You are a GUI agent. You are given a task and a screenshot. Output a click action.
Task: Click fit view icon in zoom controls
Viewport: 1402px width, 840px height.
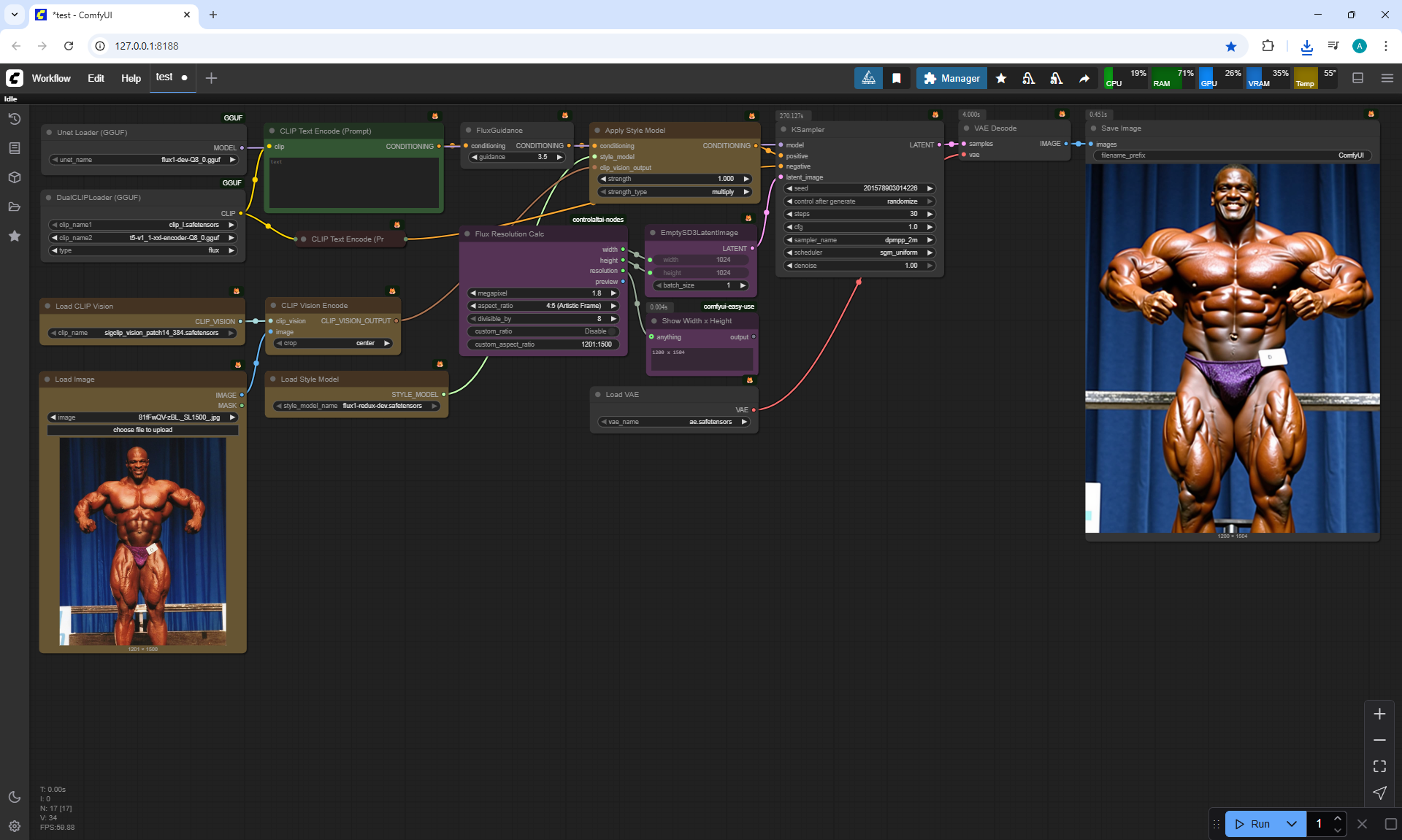(1379, 766)
